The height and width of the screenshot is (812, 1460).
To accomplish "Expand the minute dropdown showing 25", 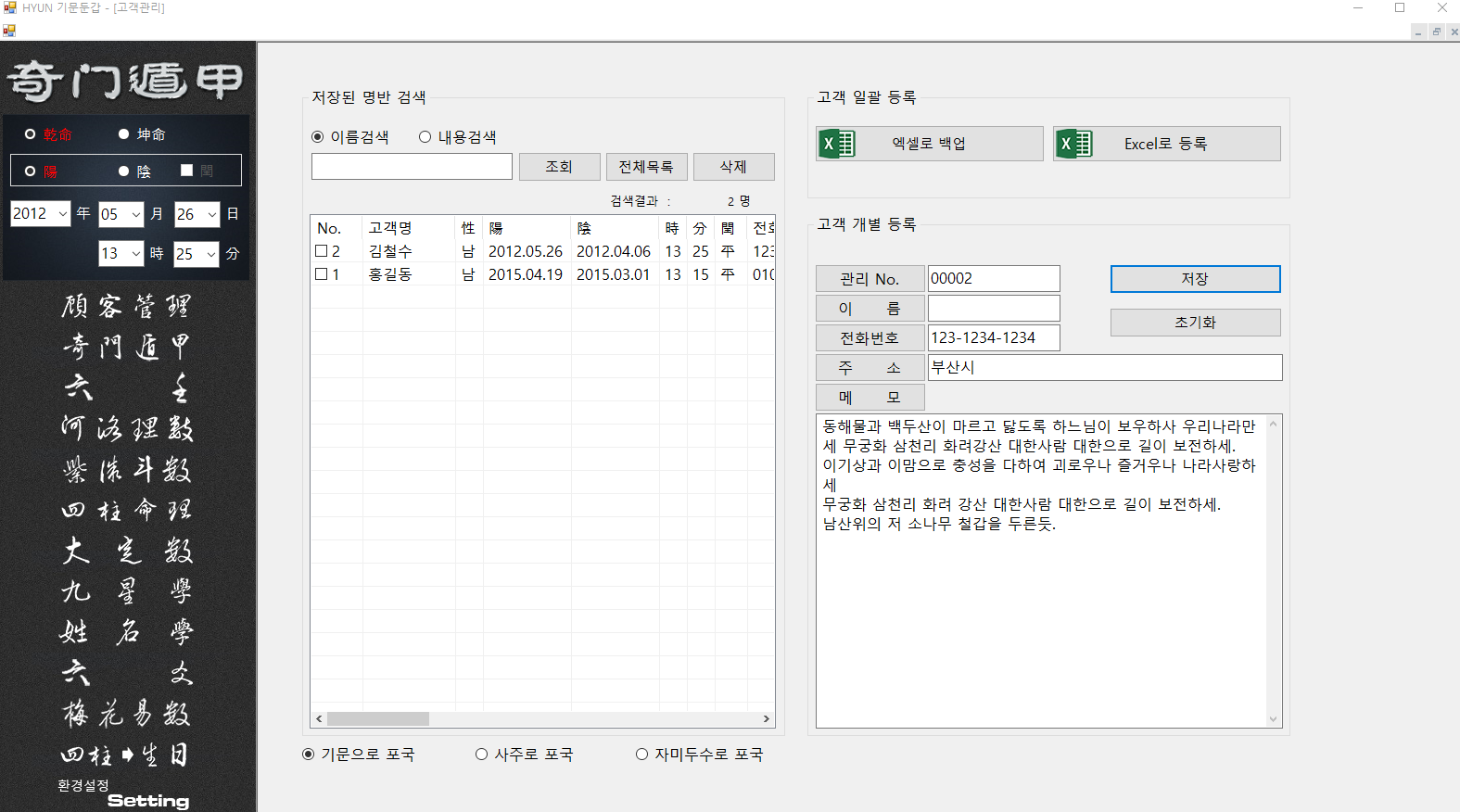I will point(211,253).
